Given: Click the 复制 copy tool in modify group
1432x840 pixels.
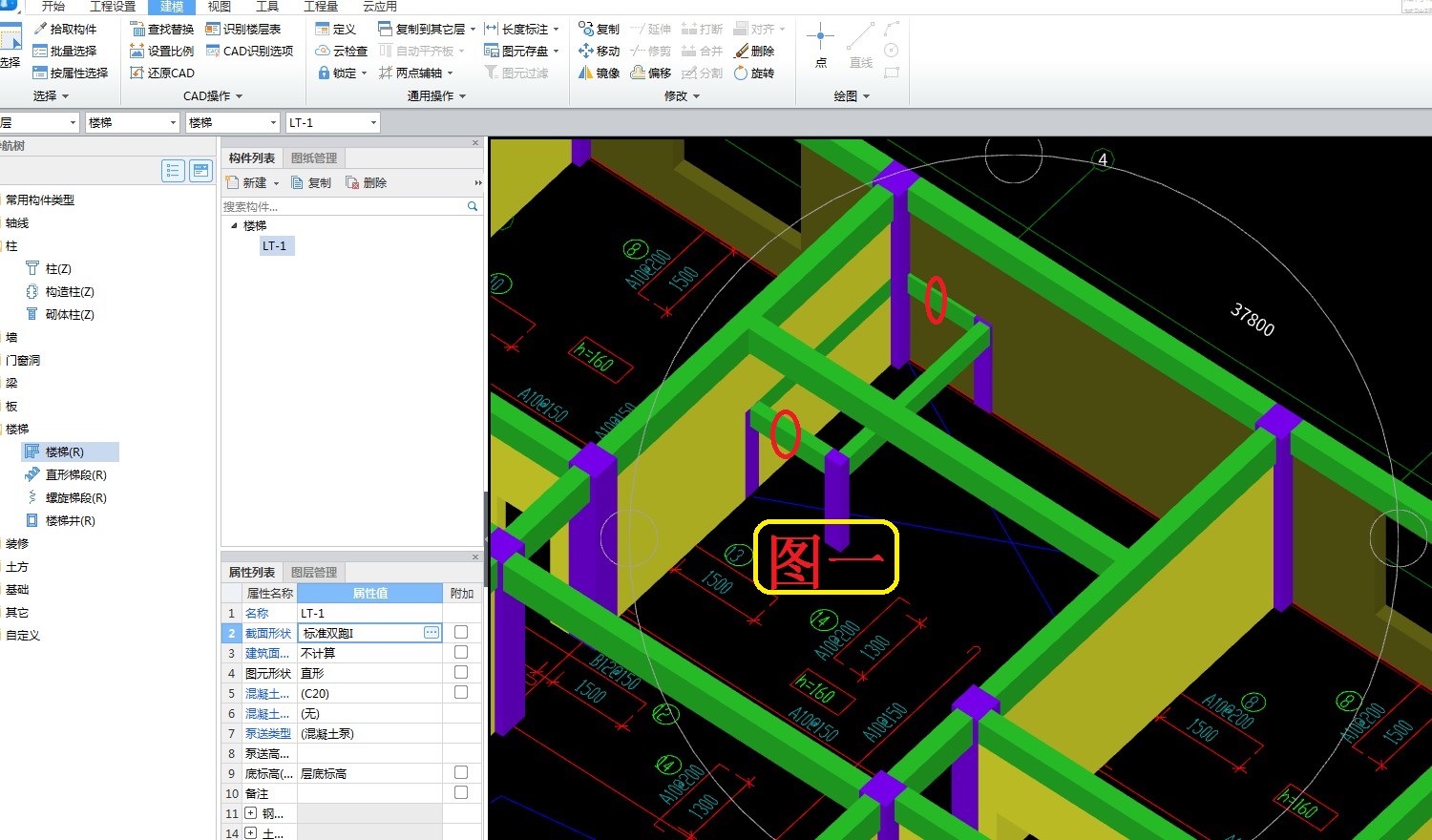Looking at the screenshot, I should [599, 29].
